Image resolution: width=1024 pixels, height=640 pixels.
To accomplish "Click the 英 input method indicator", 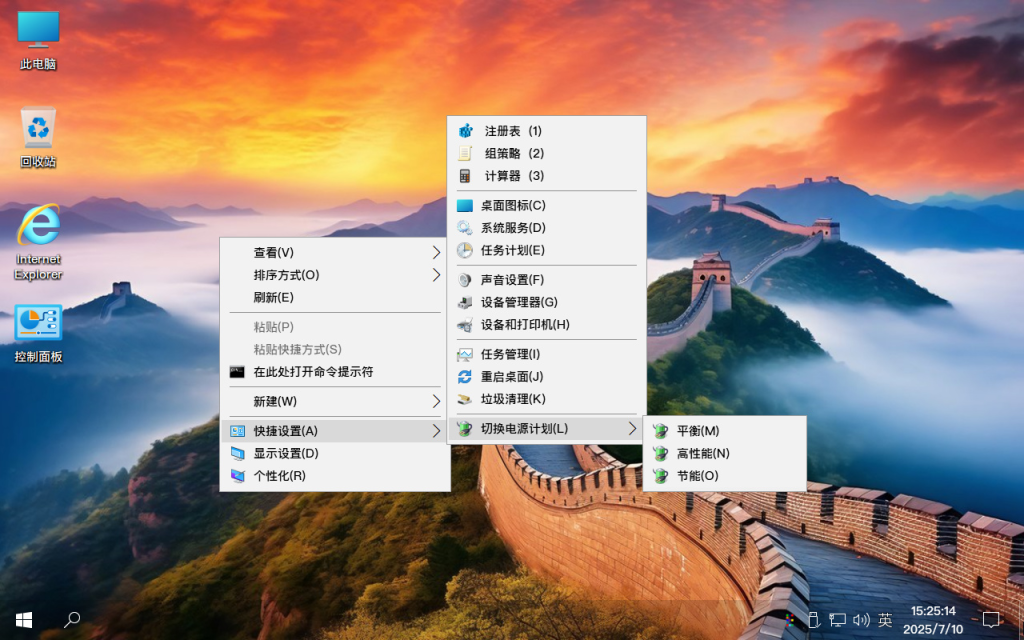I will 884,620.
